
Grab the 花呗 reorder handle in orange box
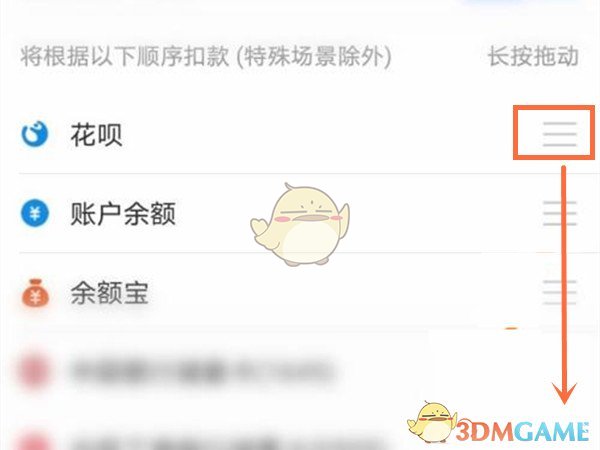tap(559, 134)
